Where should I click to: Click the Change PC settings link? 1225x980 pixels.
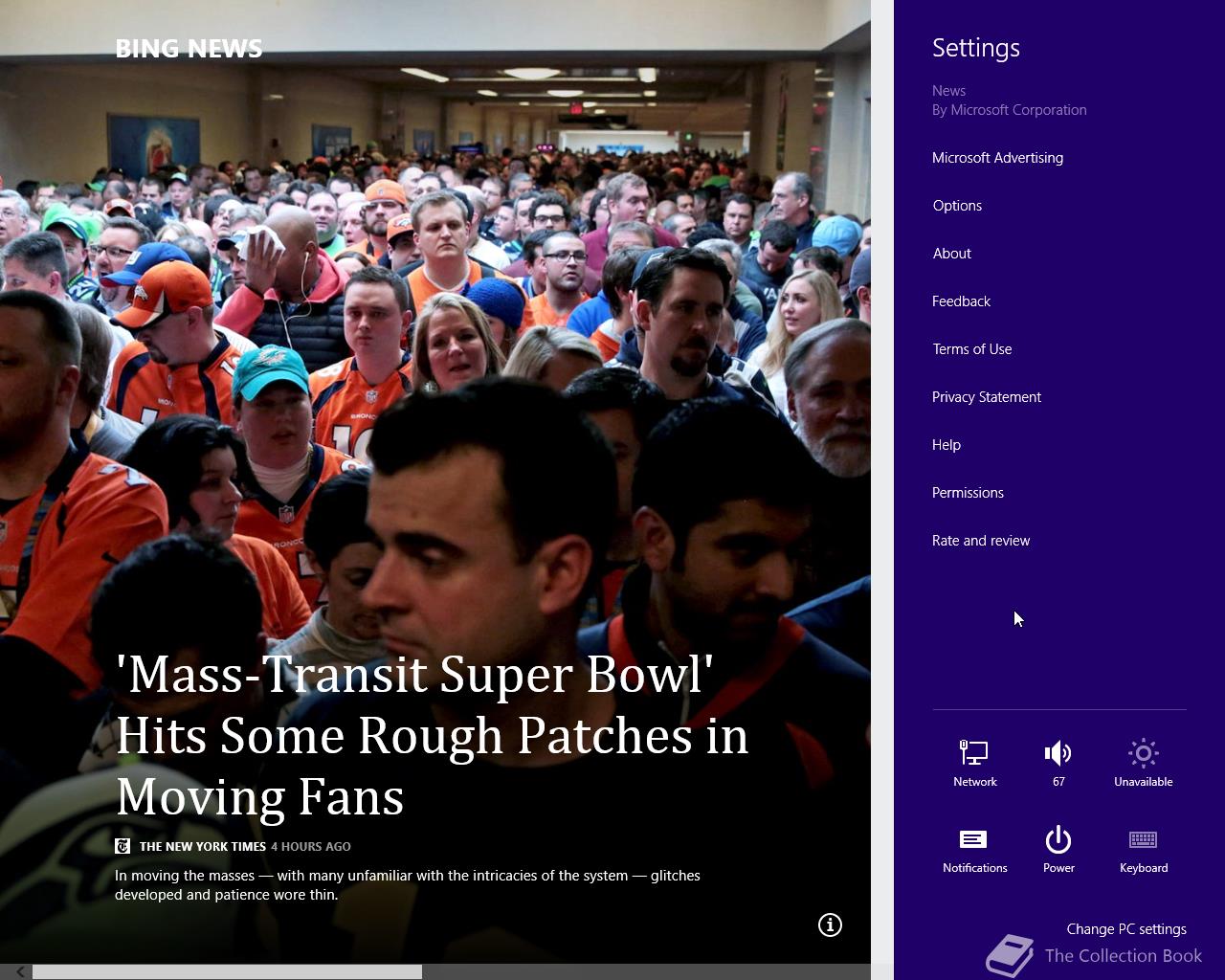1125,929
